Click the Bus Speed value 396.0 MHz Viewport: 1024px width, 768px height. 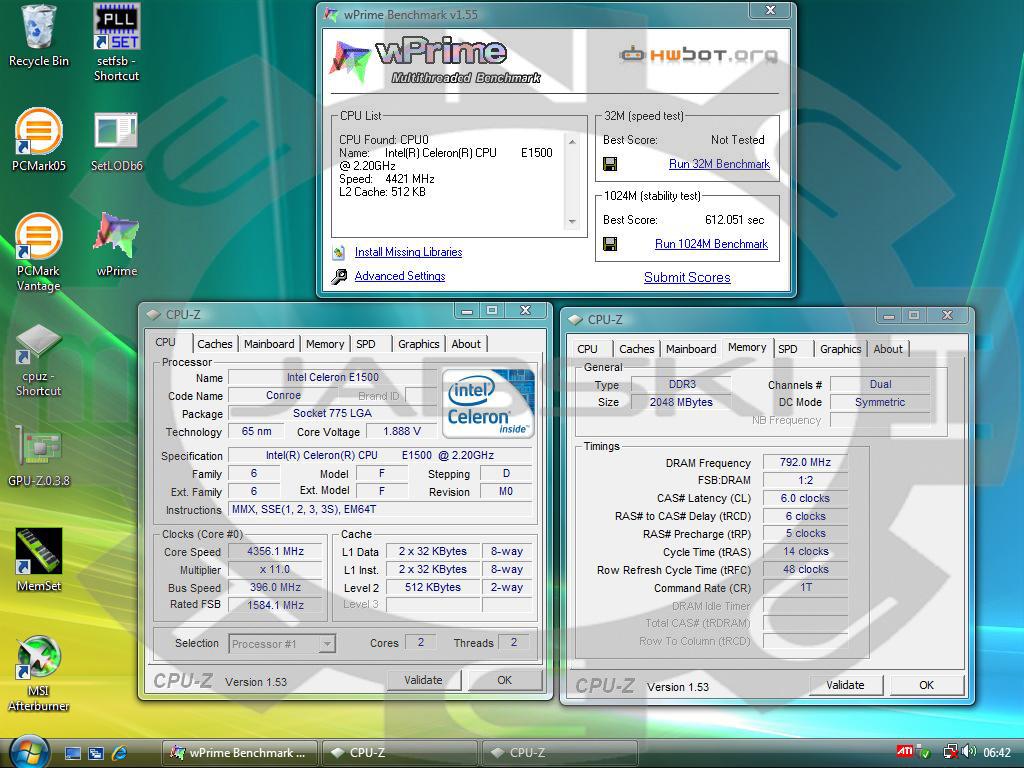pos(275,587)
